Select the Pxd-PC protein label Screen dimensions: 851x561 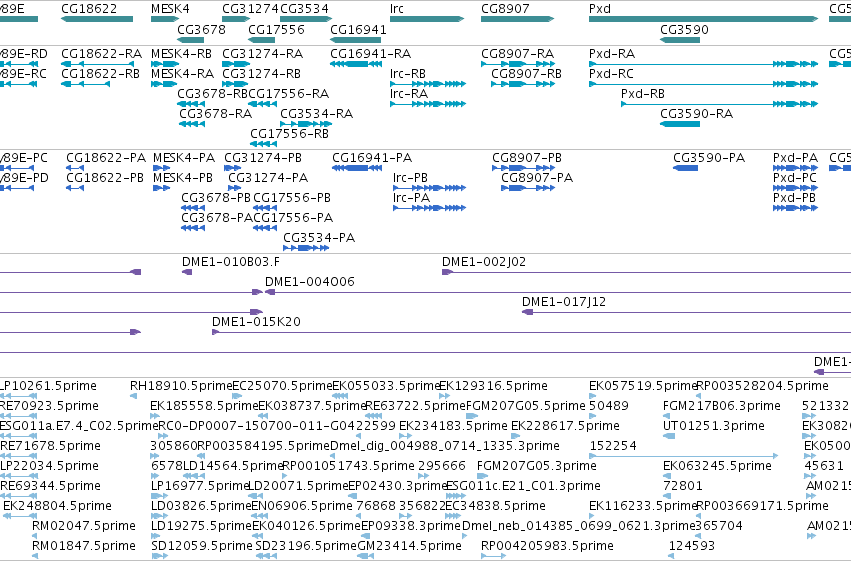click(x=795, y=178)
